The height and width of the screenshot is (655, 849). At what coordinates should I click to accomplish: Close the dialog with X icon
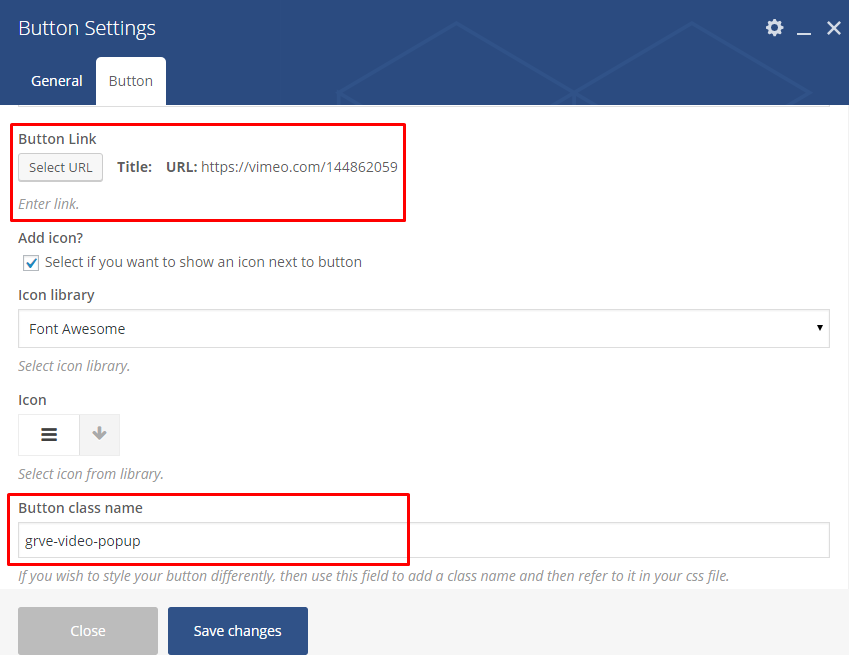833,28
